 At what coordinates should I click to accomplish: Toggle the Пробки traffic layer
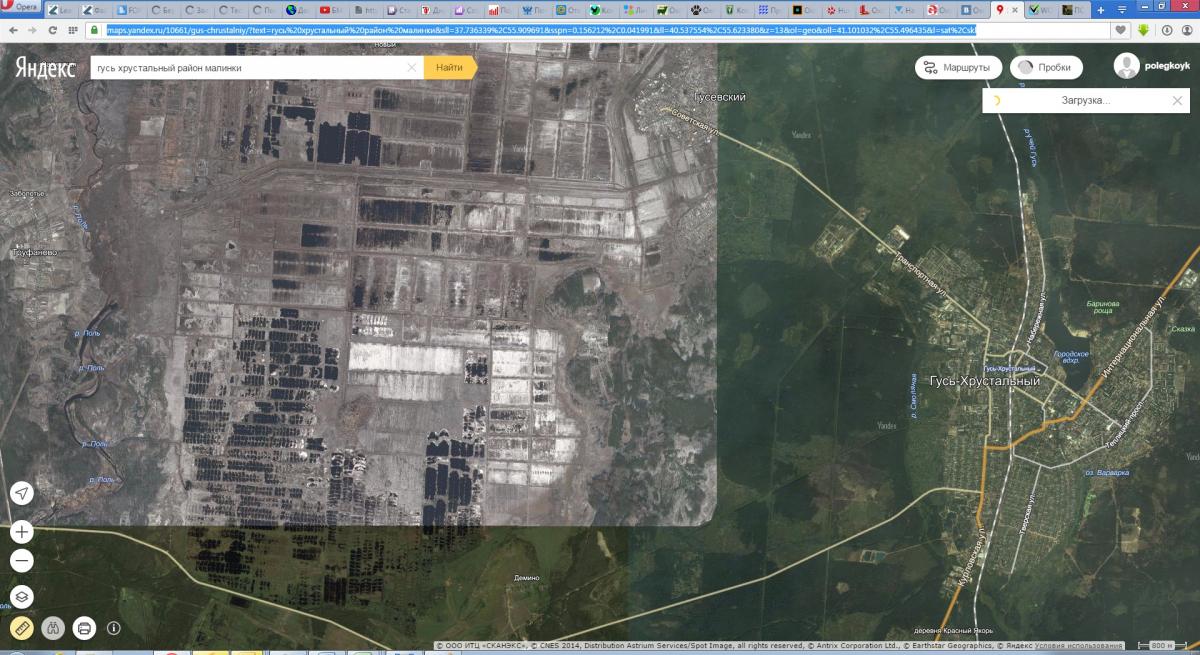(x=1046, y=68)
